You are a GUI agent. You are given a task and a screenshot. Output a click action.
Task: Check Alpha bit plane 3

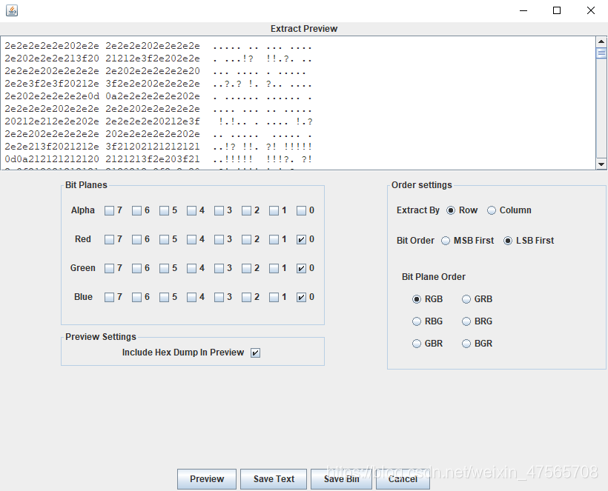tap(219, 211)
